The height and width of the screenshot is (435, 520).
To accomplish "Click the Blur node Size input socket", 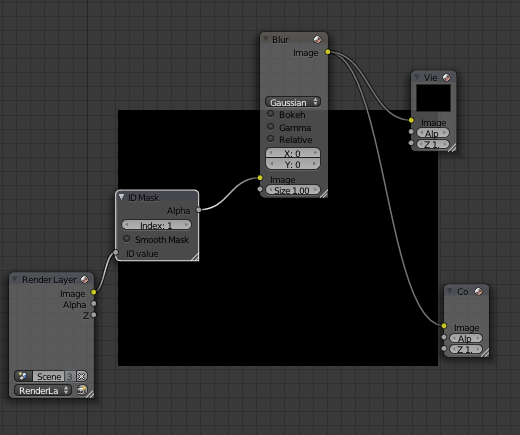I will (x=260, y=189).
